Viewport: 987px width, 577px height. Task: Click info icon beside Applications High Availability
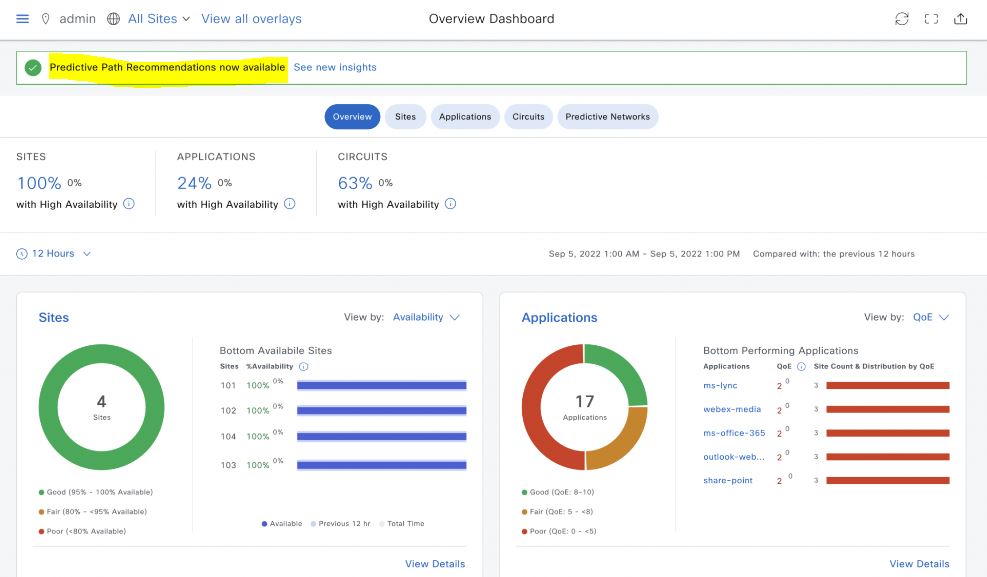[290, 204]
